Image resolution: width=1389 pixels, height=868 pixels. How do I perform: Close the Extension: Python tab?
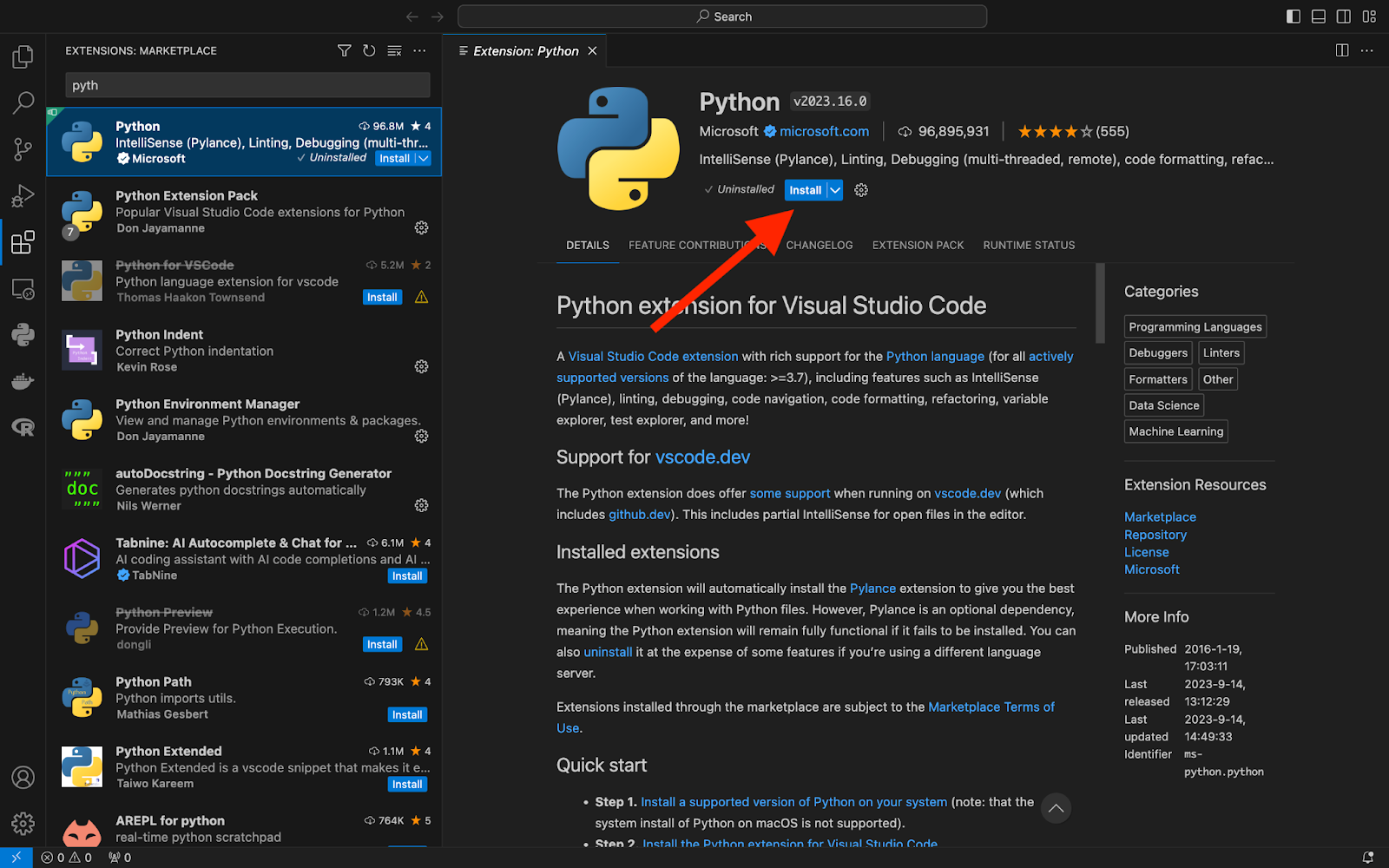click(592, 51)
